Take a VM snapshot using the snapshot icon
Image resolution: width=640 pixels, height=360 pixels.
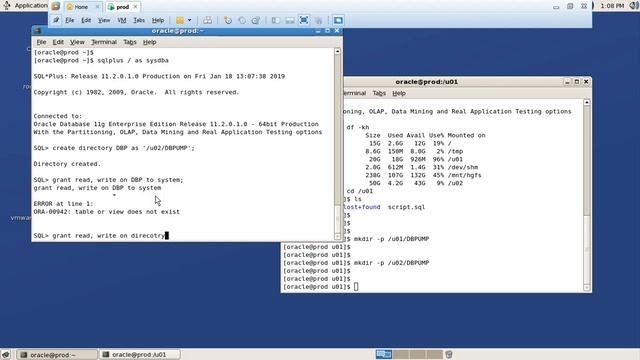228,20
